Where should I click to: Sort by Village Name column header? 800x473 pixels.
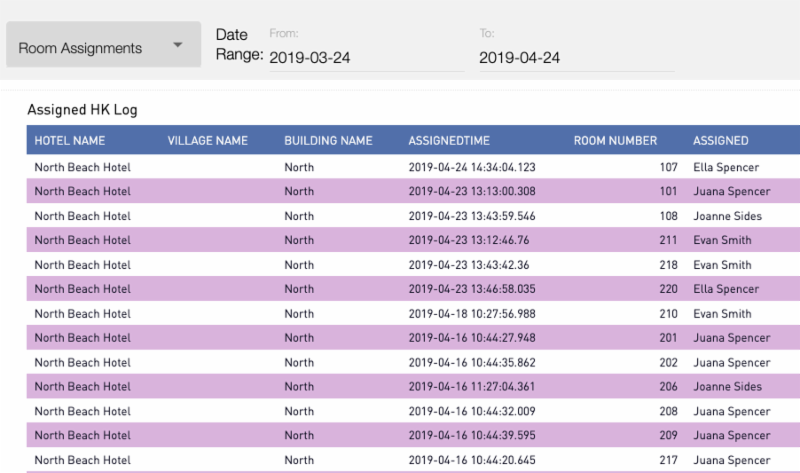click(207, 141)
